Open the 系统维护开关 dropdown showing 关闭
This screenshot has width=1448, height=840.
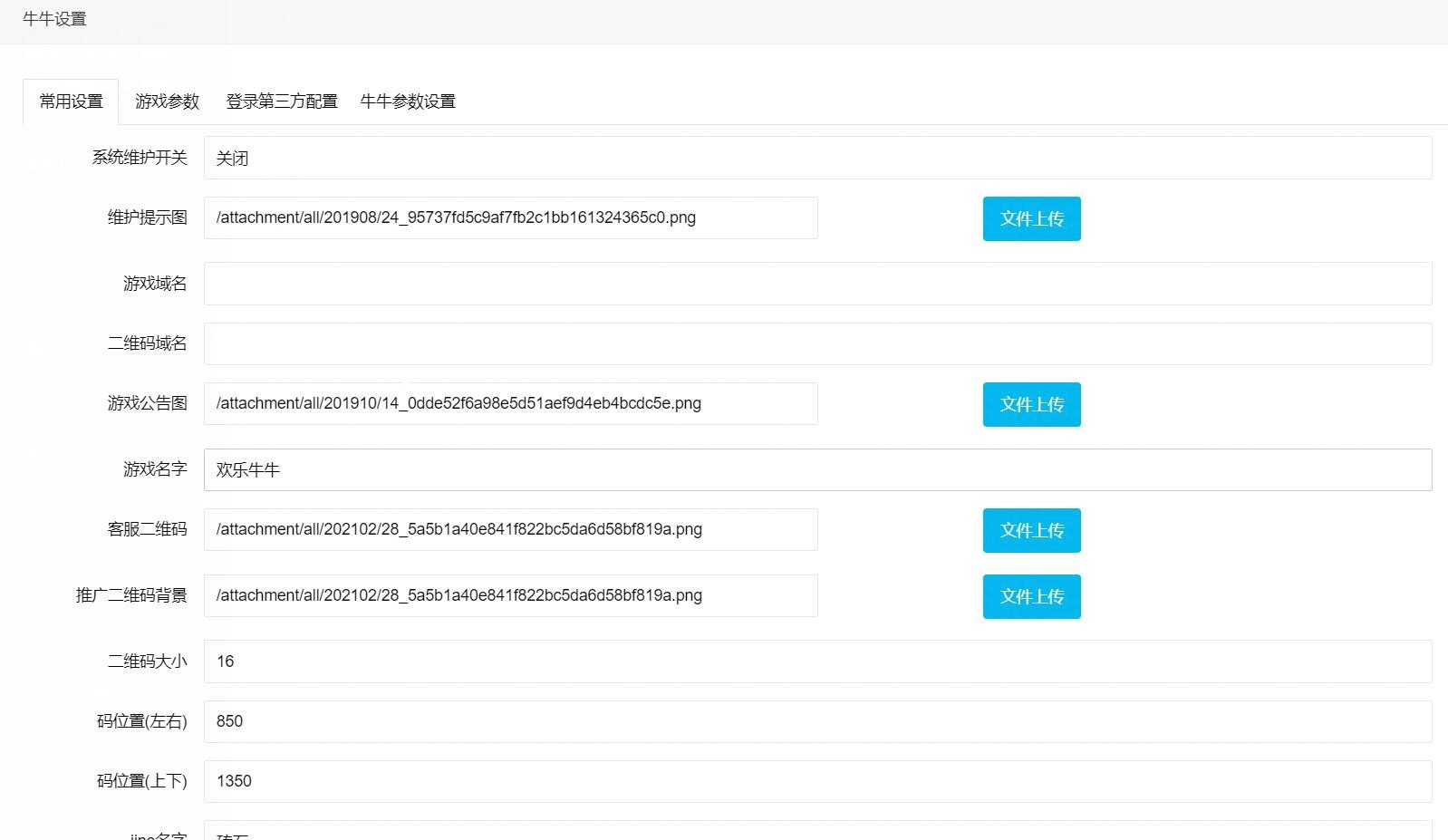tap(817, 158)
